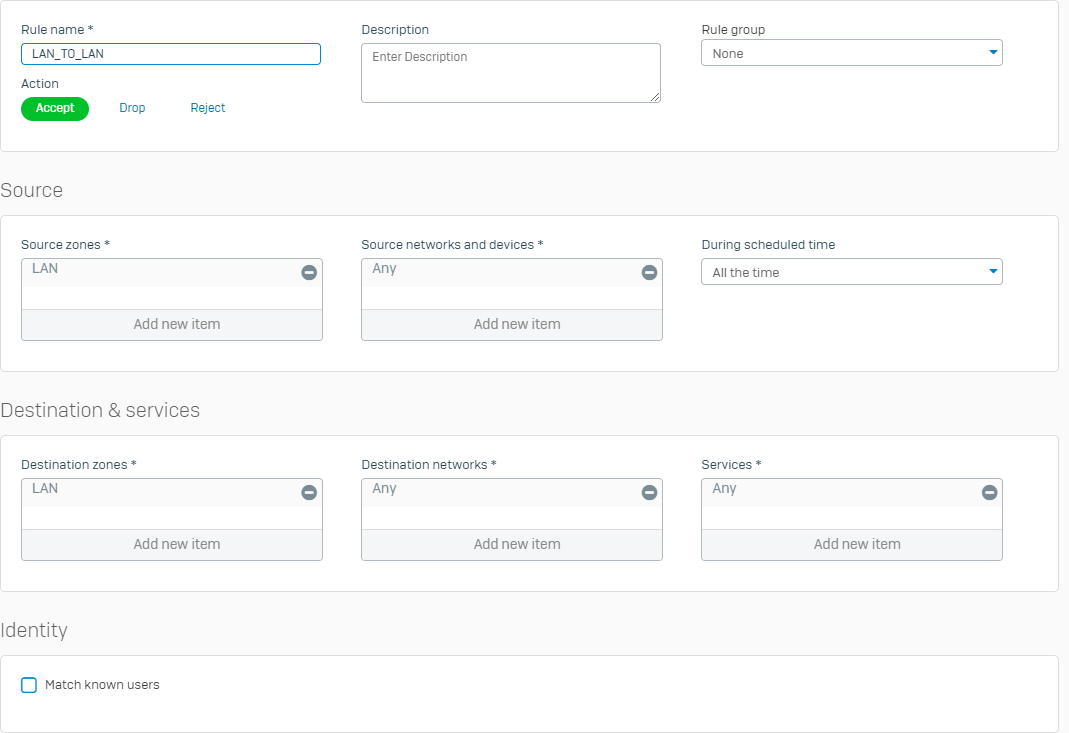Viewport: 1069px width, 733px height.
Task: Add new item to Source zones
Action: point(172,325)
